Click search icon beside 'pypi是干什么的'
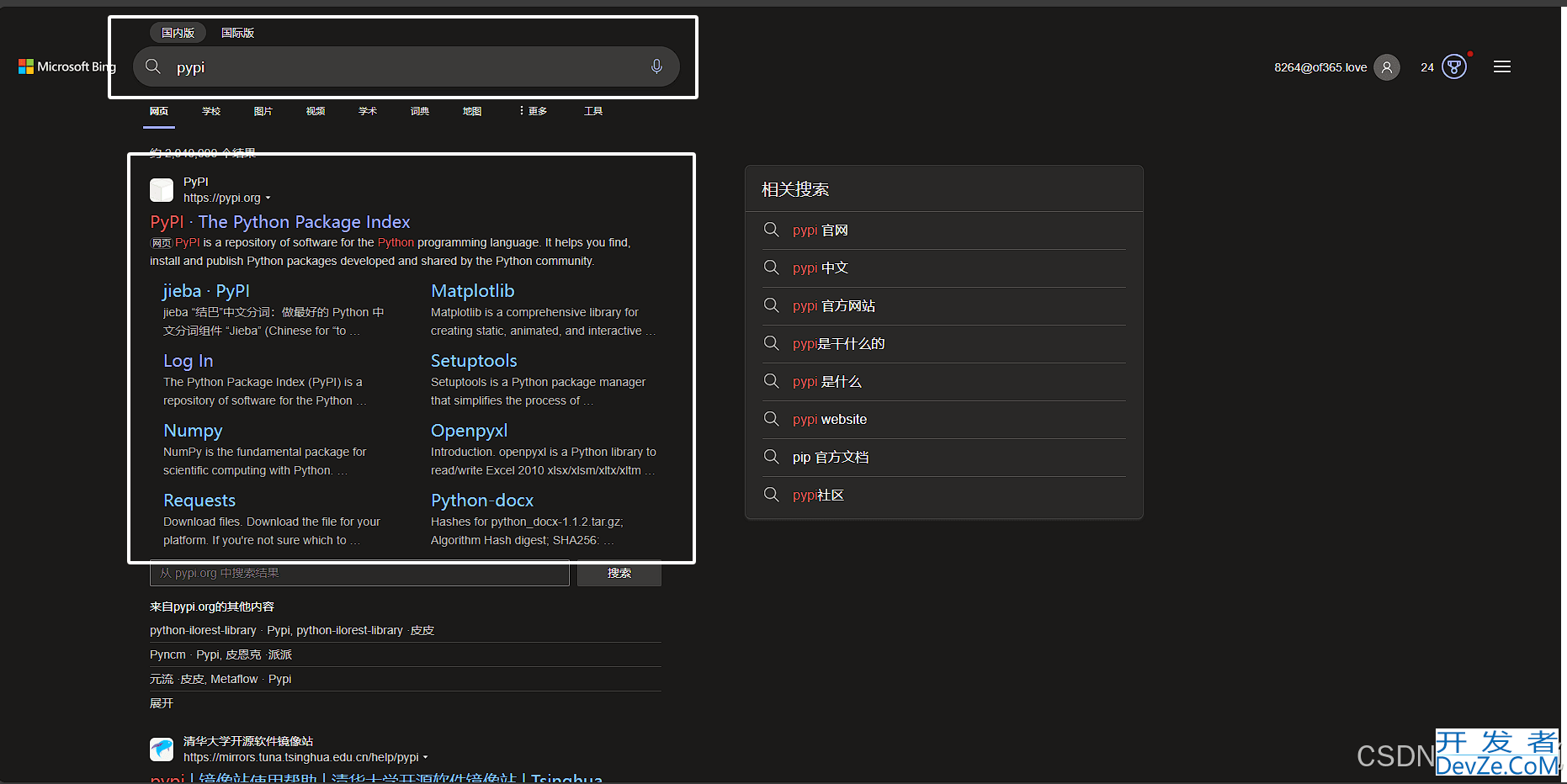Image resolution: width=1567 pixels, height=784 pixels. 771,343
